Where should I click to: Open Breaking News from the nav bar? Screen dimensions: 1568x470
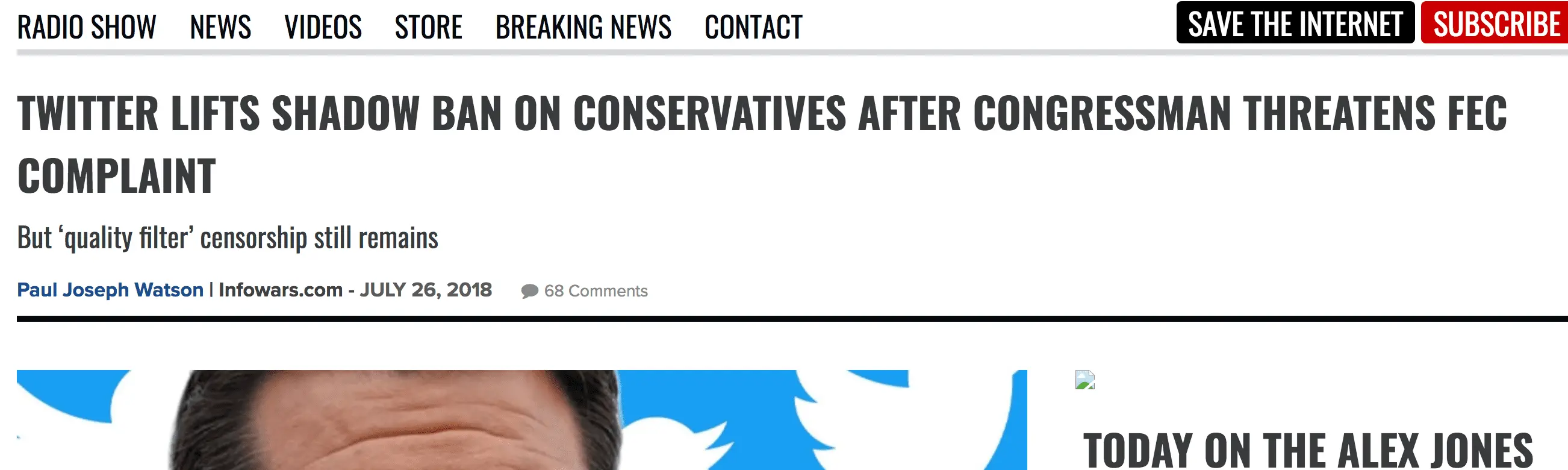coord(583,27)
